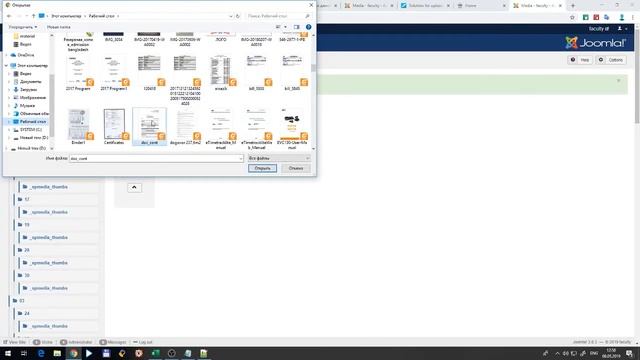Expand the Загрузки tree node
Image resolution: width=640 pixels, height=360 pixels.
9,89
